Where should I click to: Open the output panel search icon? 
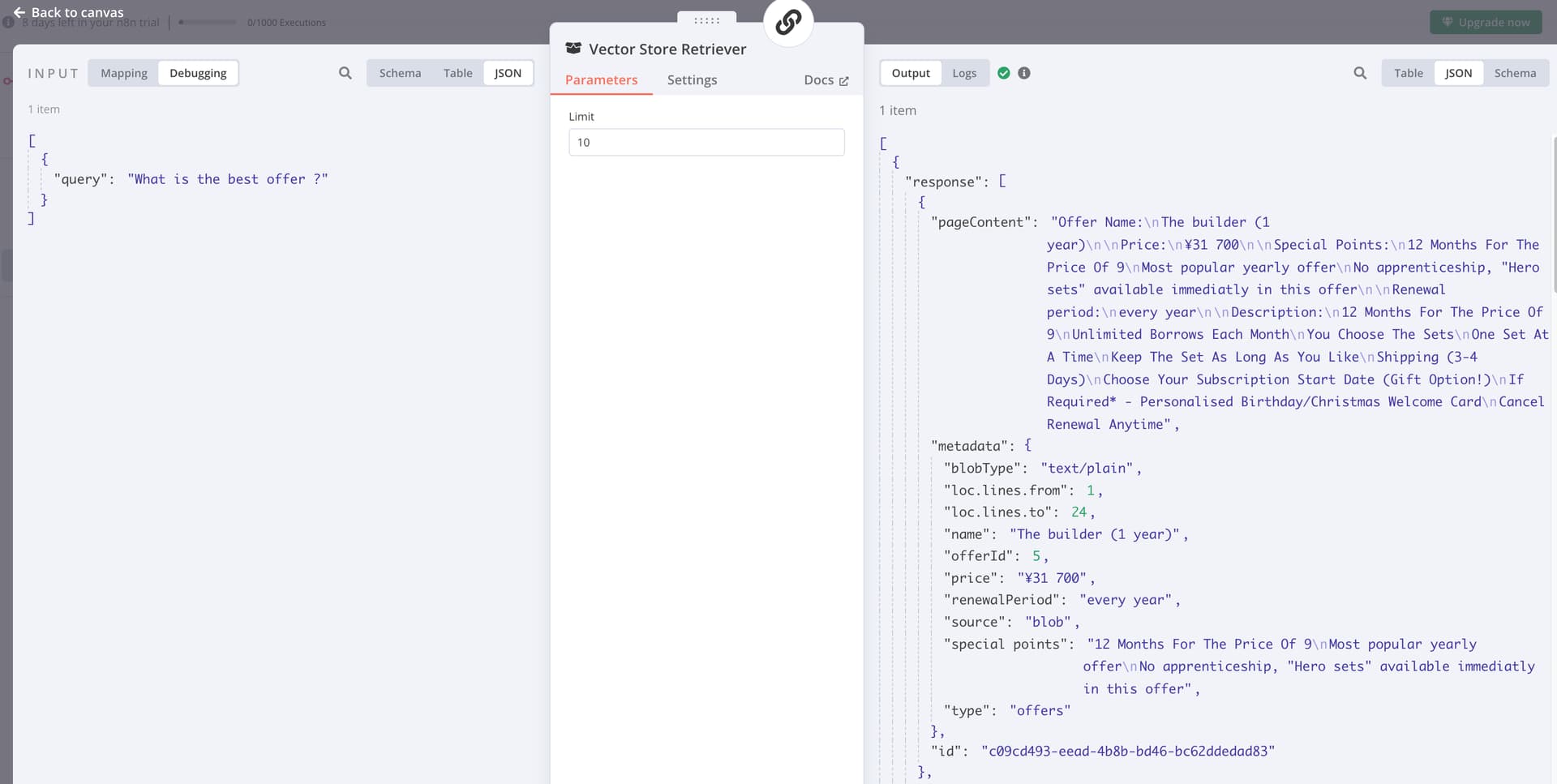1360,73
